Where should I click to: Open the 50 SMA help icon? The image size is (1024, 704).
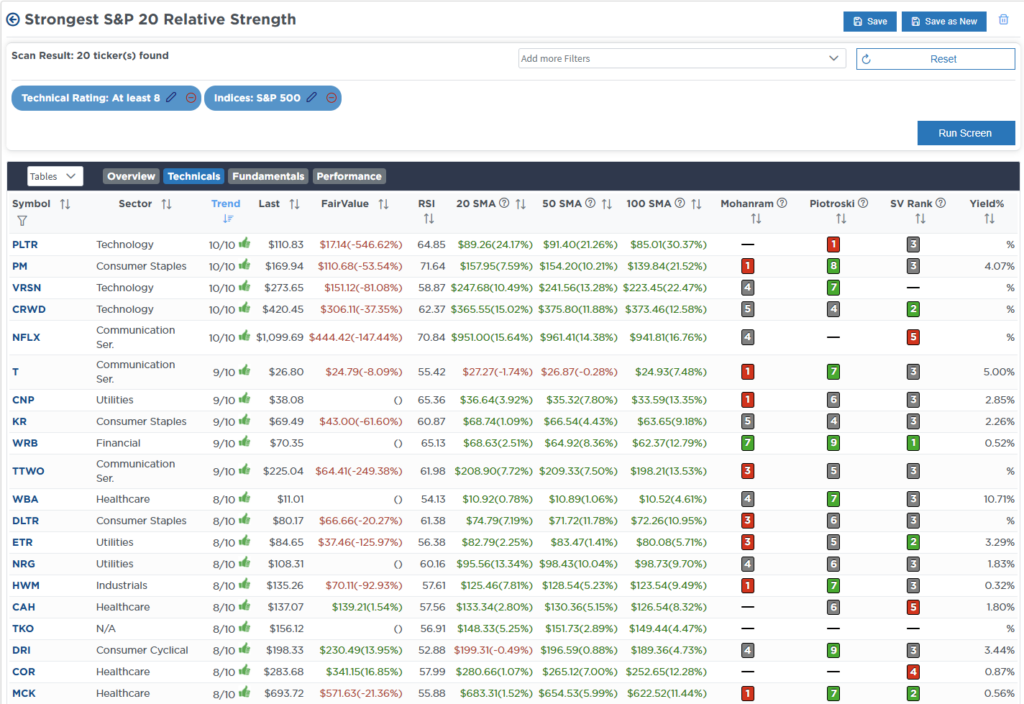click(590, 203)
